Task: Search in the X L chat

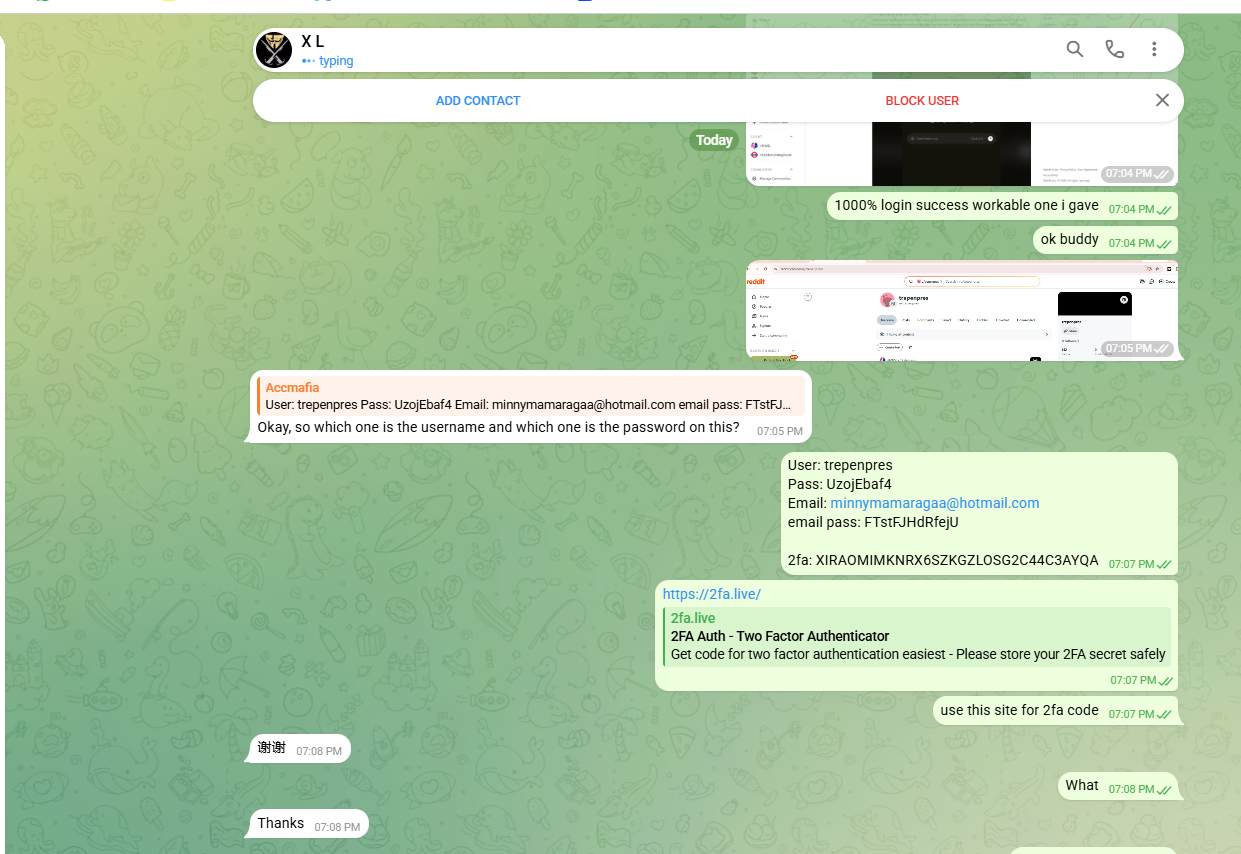Action: pos(1075,49)
